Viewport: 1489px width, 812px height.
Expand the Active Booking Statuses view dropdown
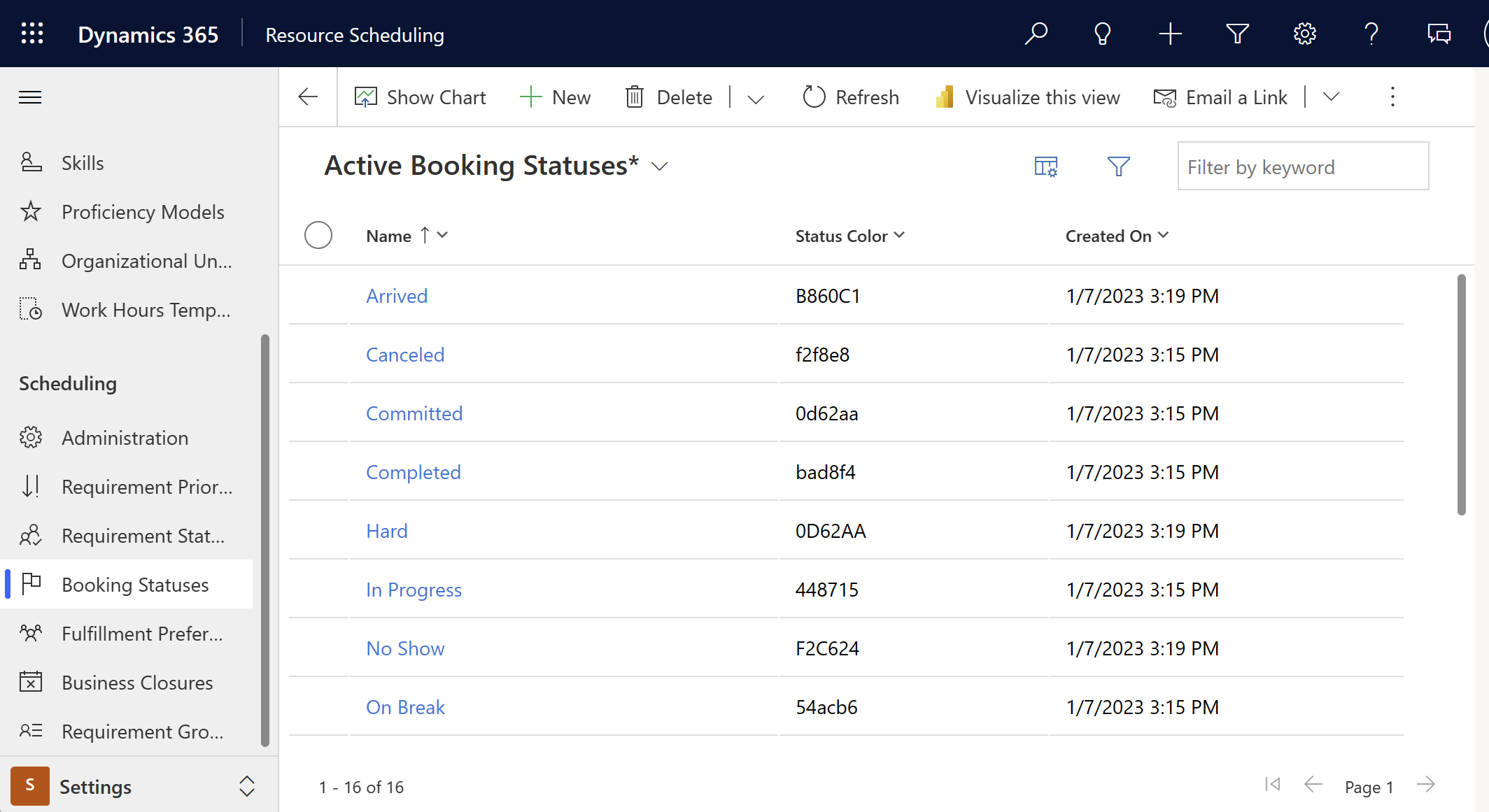click(661, 166)
